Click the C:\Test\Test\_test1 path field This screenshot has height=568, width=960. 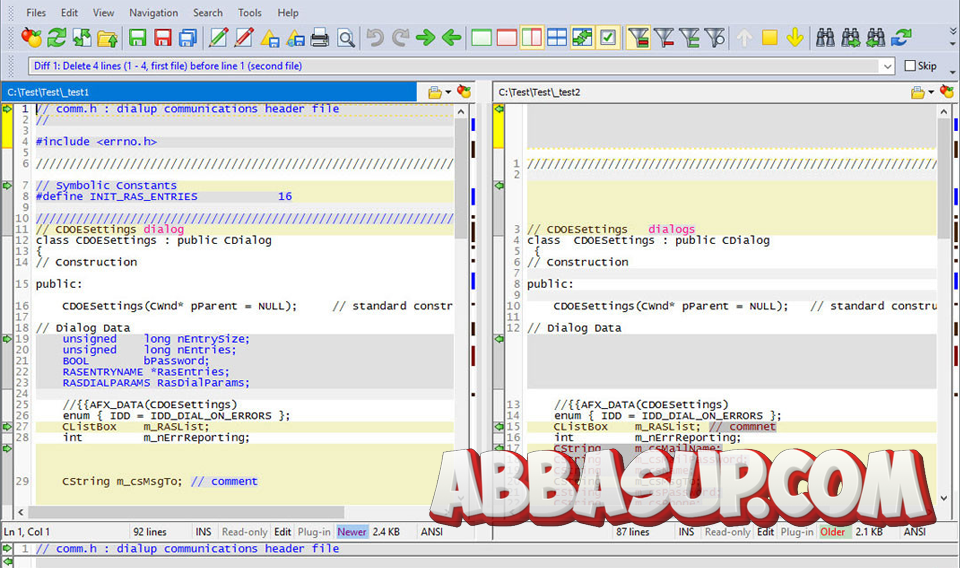pos(209,92)
